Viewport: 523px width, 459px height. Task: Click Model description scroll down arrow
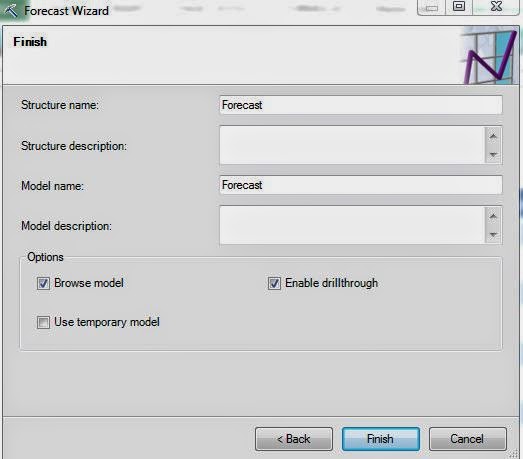coord(493,235)
